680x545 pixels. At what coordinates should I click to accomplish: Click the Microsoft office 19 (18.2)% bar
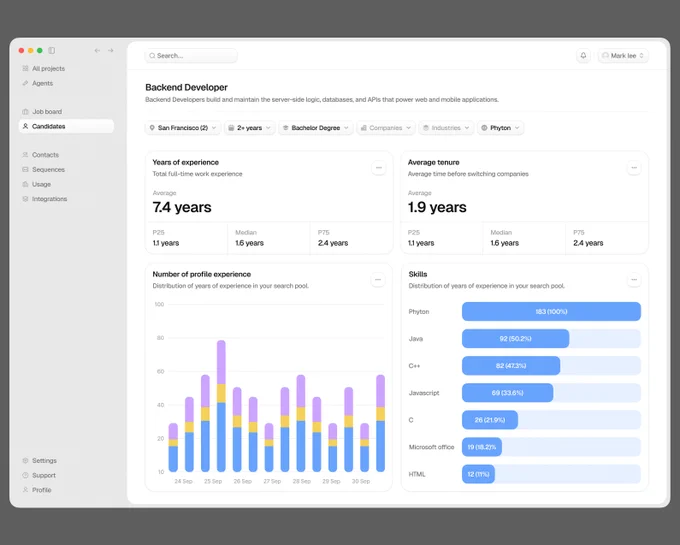[x=481, y=447]
